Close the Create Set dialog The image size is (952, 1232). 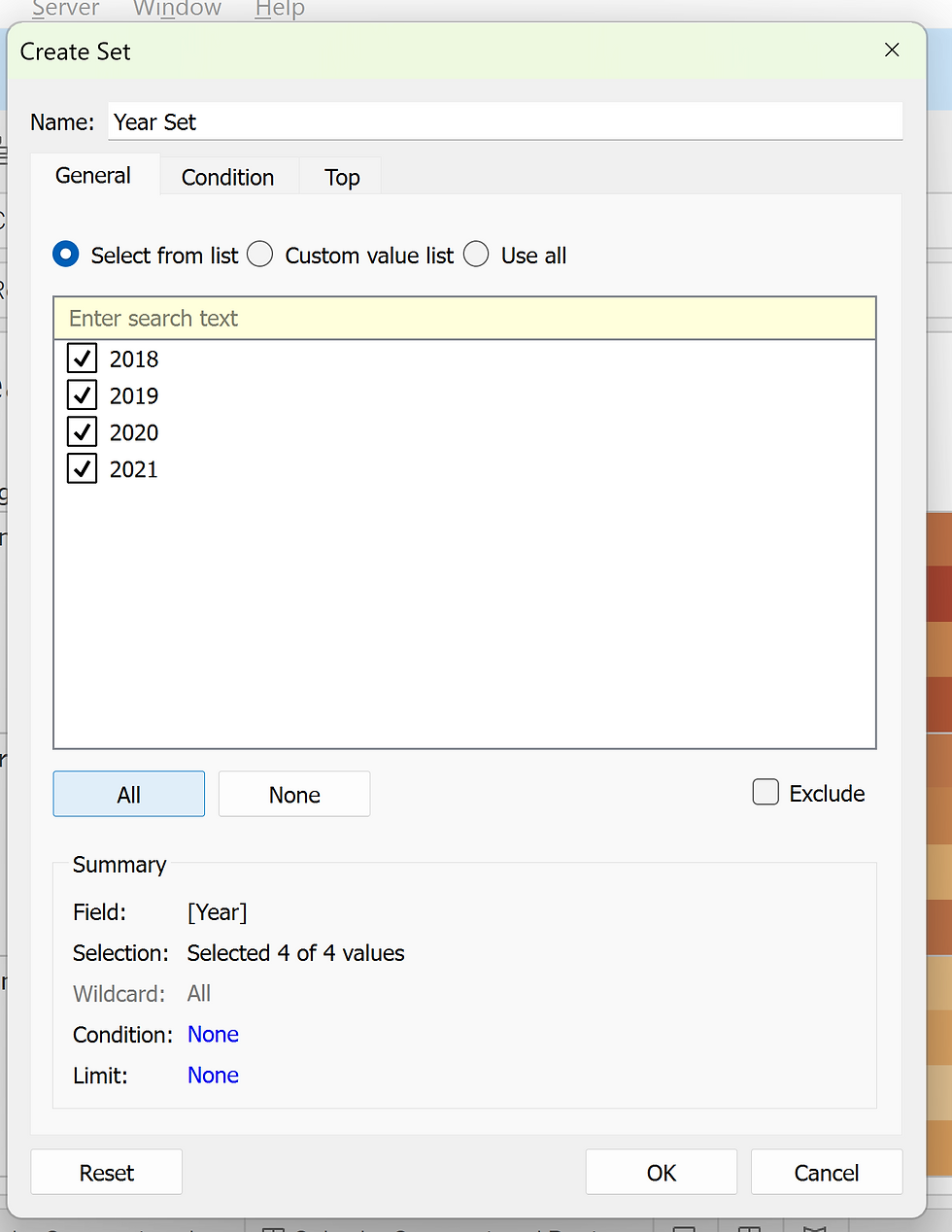892,51
